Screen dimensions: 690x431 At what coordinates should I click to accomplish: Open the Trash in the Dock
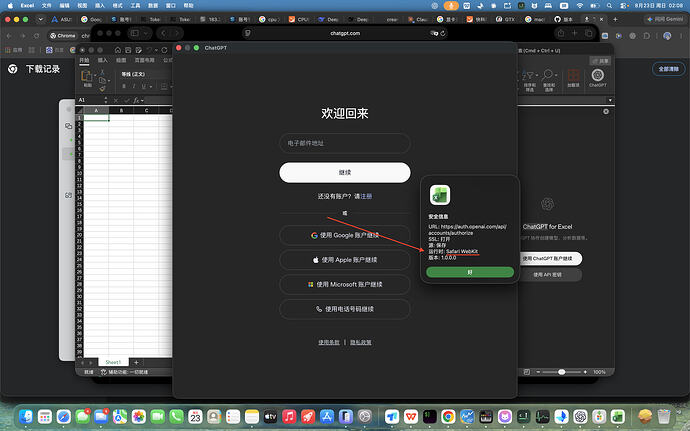tap(664, 416)
